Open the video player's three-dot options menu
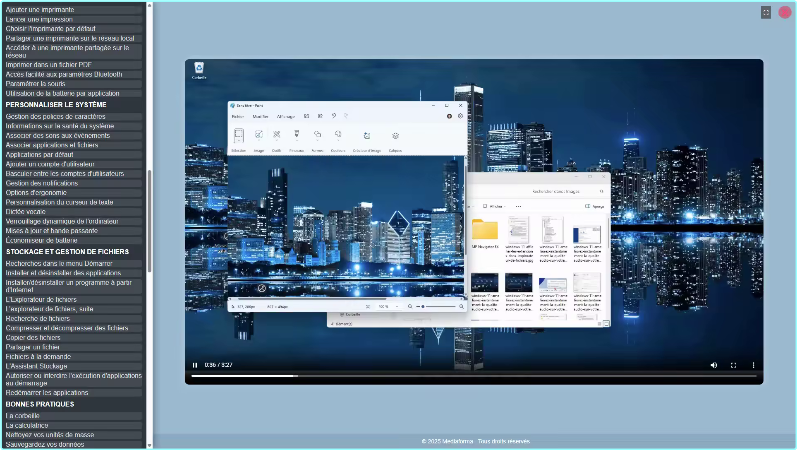The height and width of the screenshot is (450, 797). coord(753,365)
